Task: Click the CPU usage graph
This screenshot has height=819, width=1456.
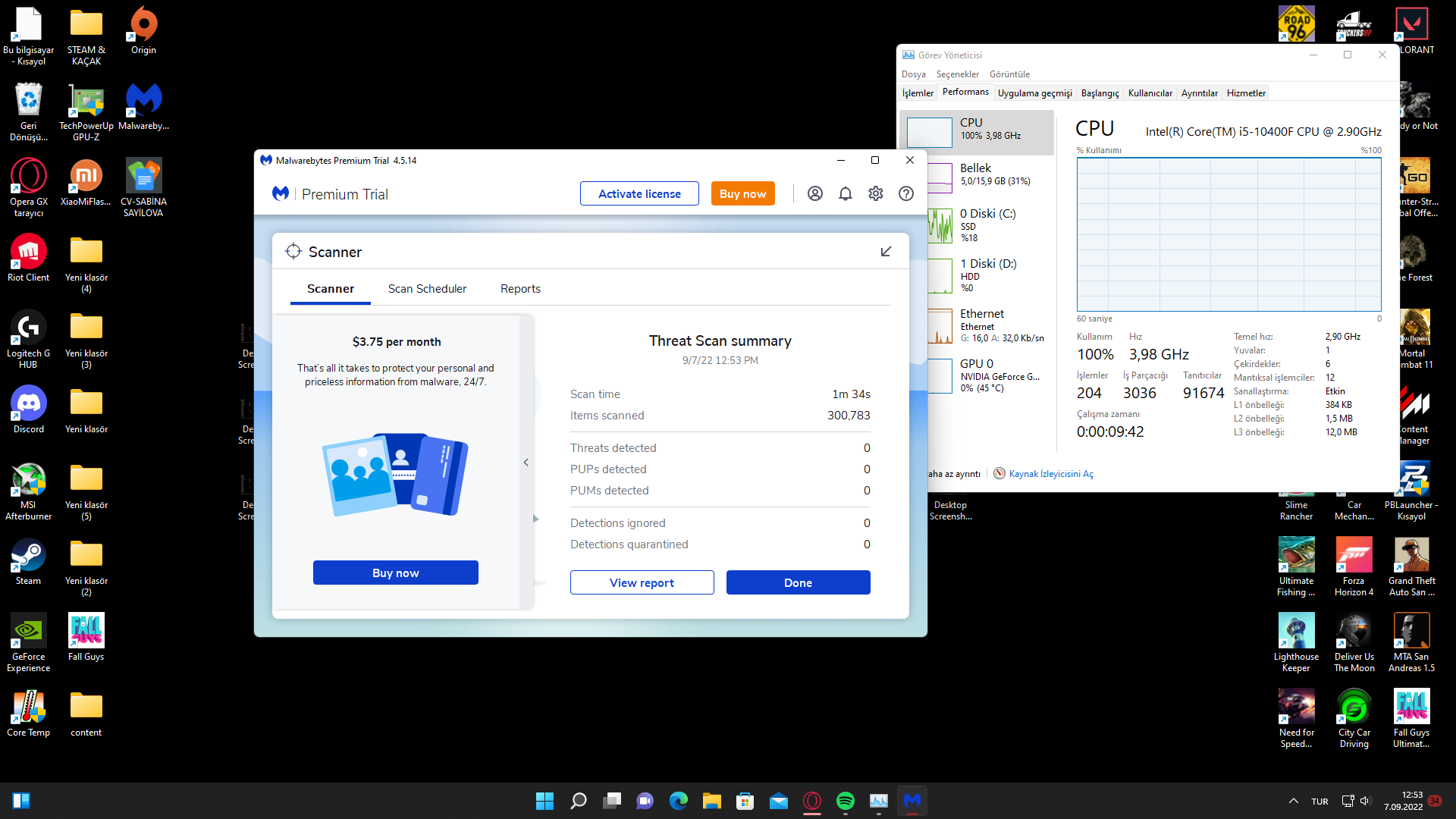Action: point(1228,234)
